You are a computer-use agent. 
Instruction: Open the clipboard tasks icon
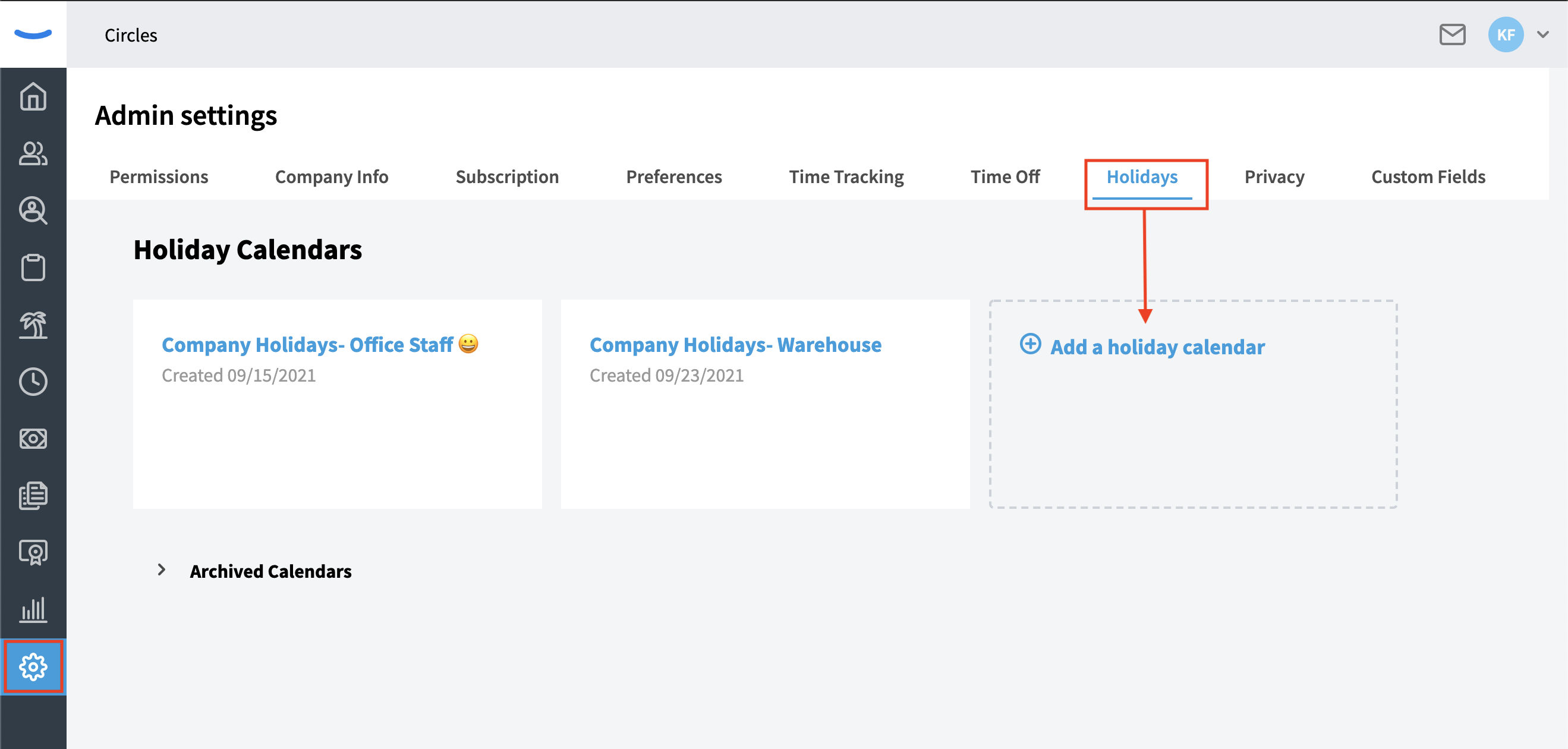[x=33, y=267]
